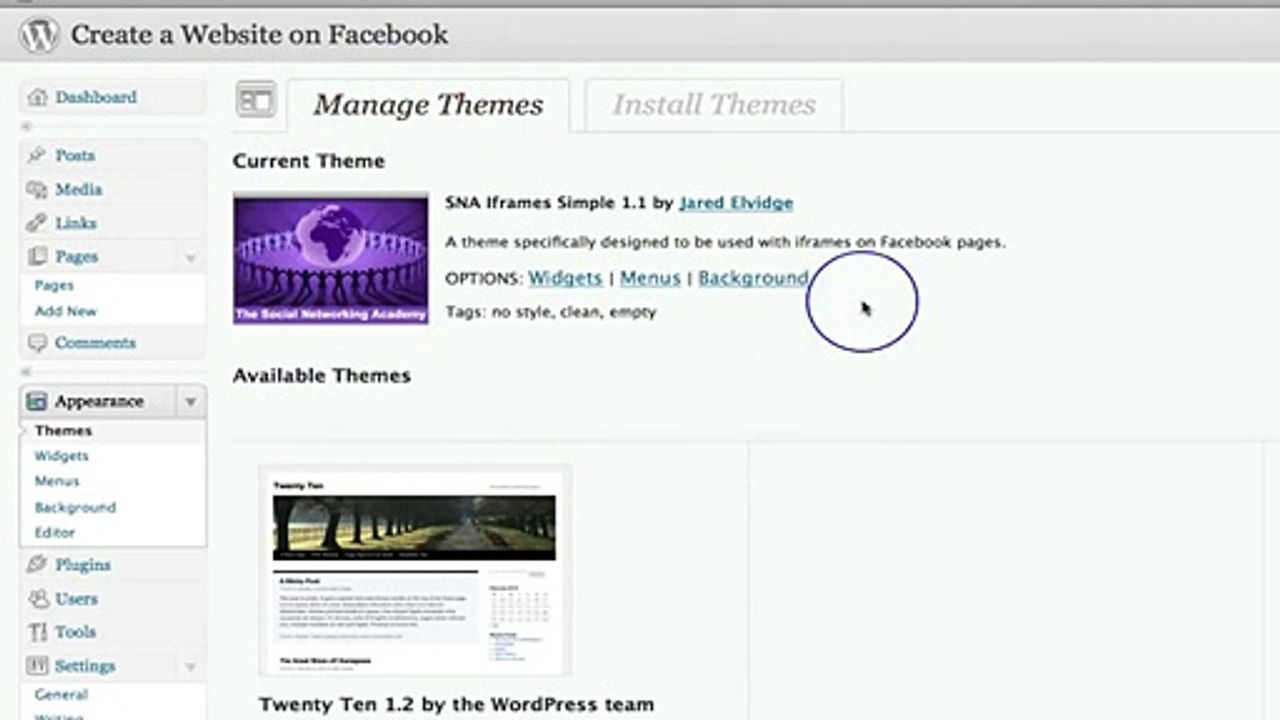Go to Posts in the sidebar
The image size is (1280, 720).
(x=75, y=155)
